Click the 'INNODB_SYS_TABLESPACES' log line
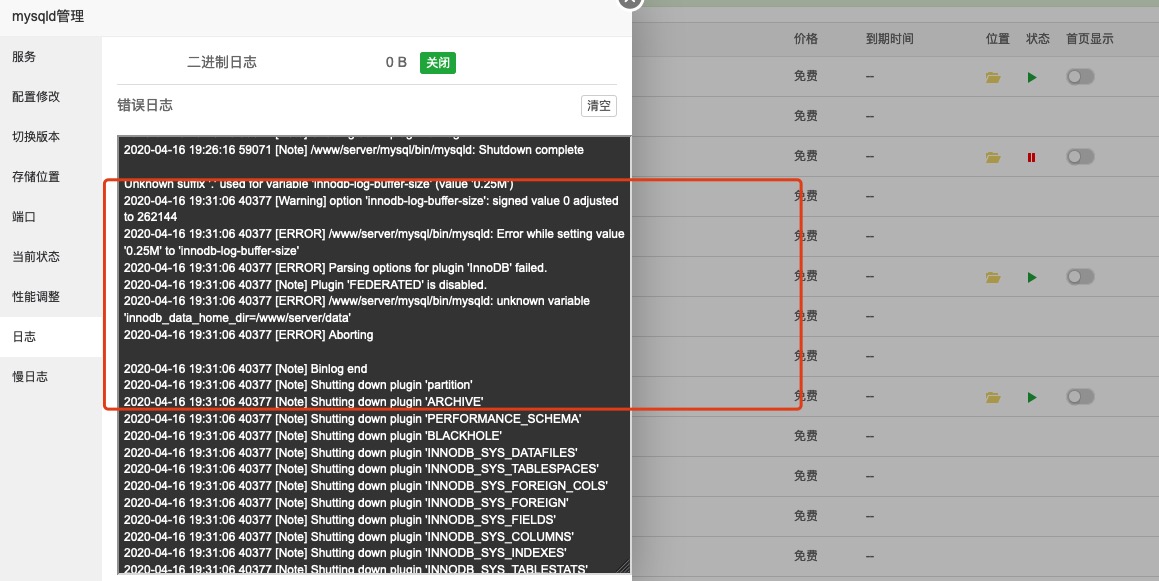This screenshot has width=1159, height=581. point(361,469)
